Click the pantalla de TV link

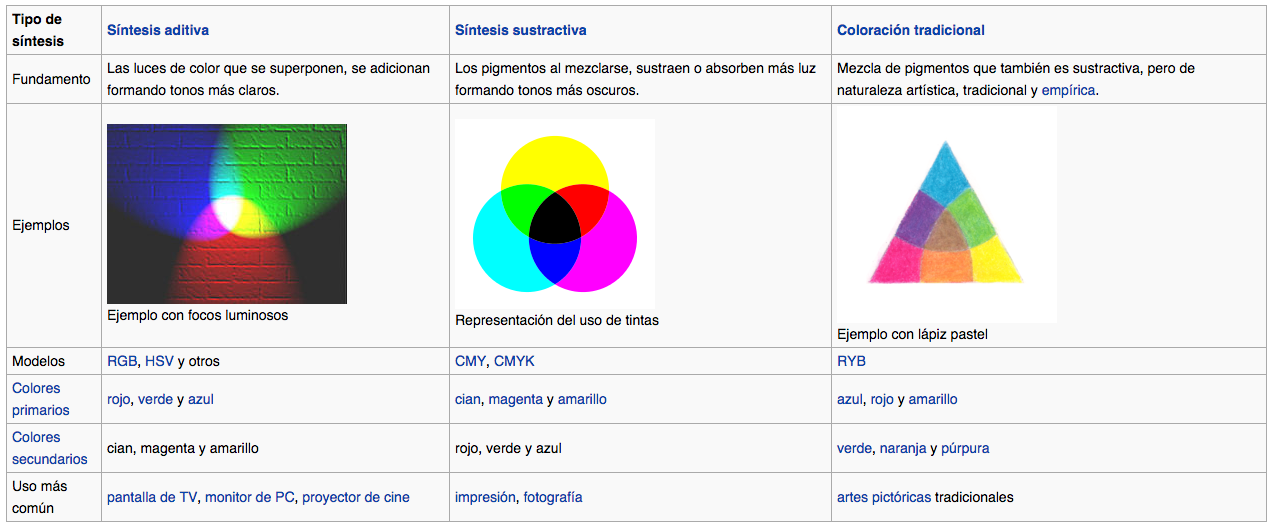[152, 497]
